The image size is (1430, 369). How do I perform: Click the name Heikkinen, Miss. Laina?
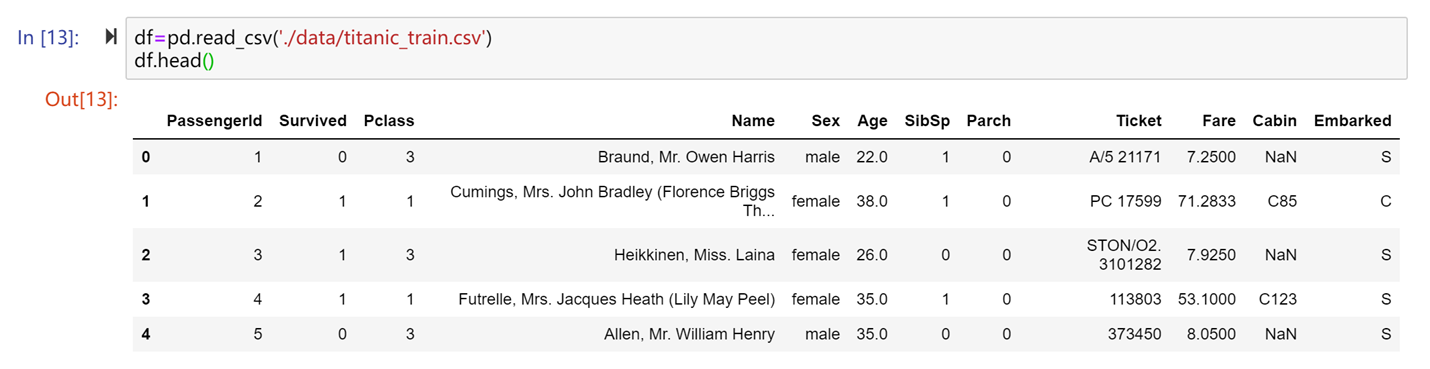tap(694, 255)
